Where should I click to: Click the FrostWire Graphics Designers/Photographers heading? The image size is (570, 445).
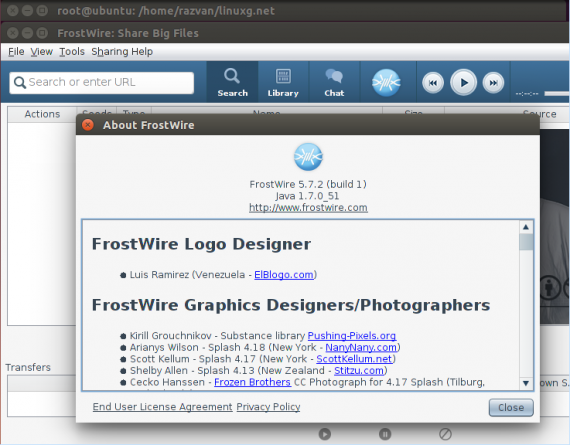point(291,305)
